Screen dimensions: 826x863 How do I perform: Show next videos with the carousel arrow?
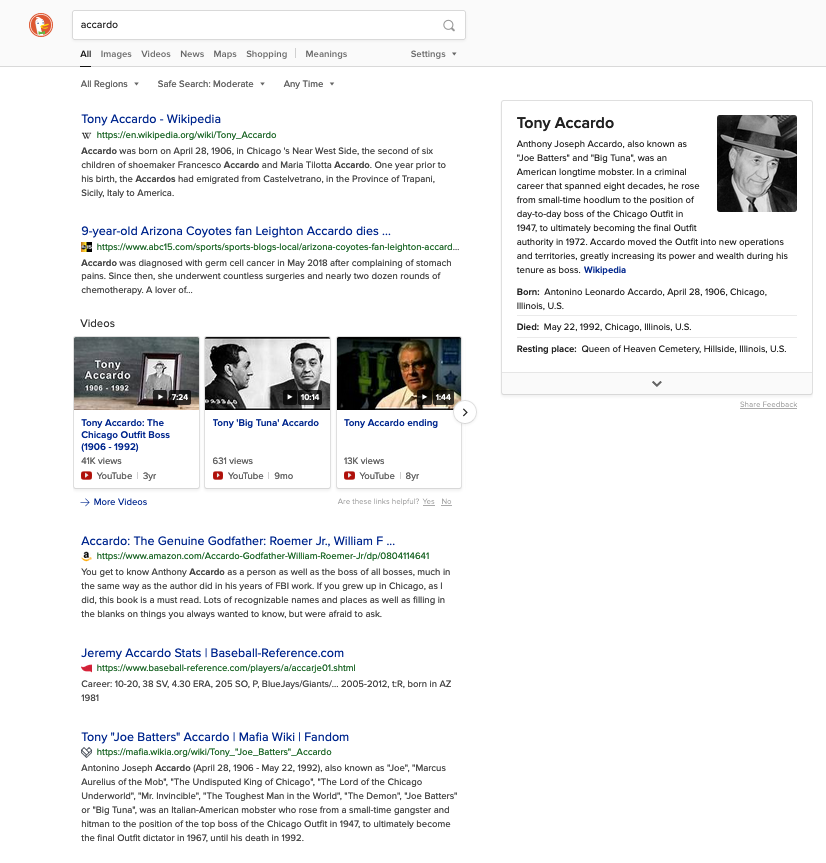[465, 412]
